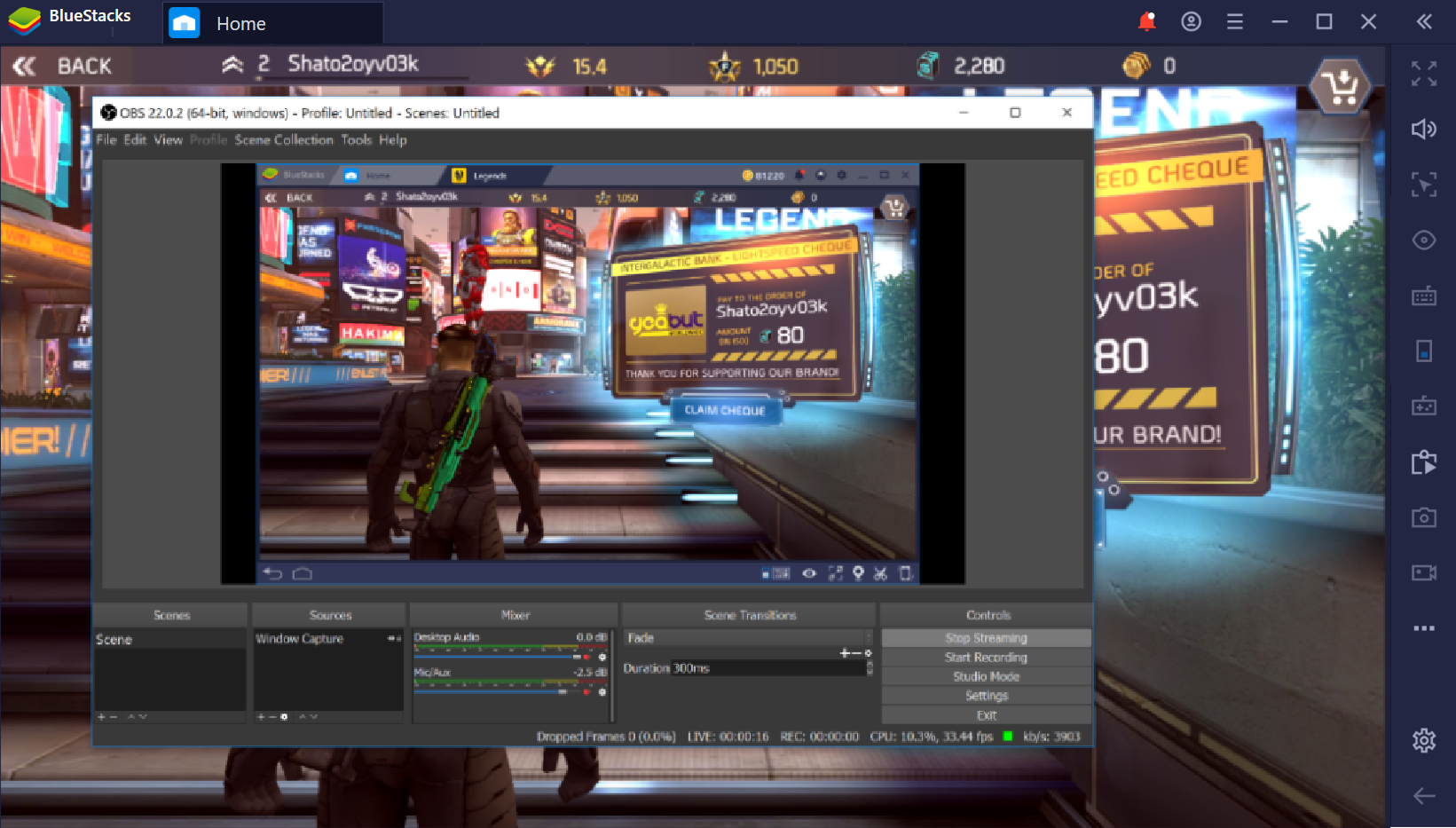The height and width of the screenshot is (828, 1456).
Task: Click the game's BACK button
Action: (62, 66)
